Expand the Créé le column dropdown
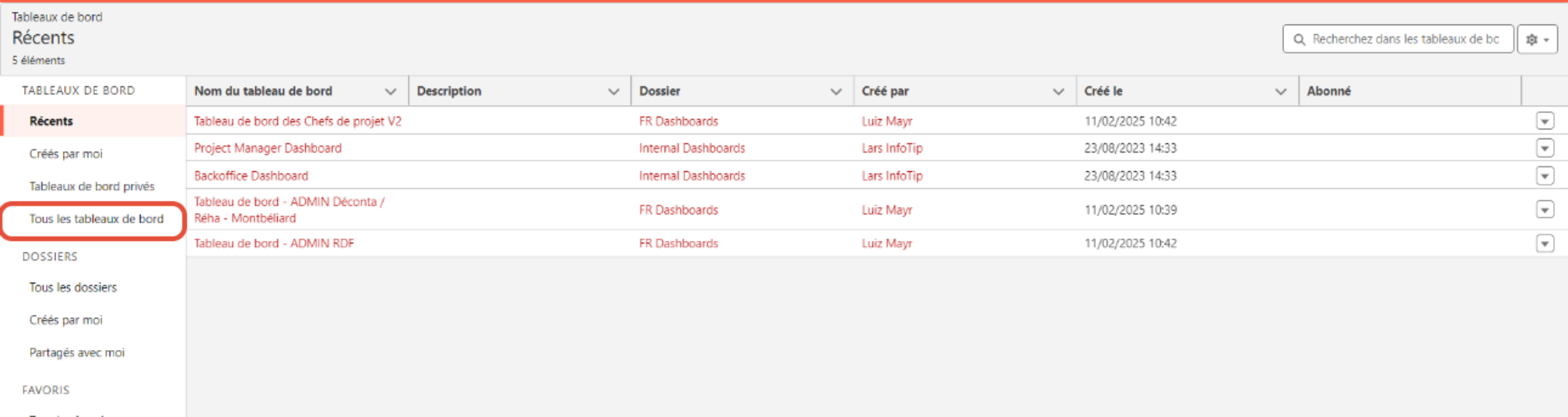The image size is (1568, 417). coord(1281,91)
